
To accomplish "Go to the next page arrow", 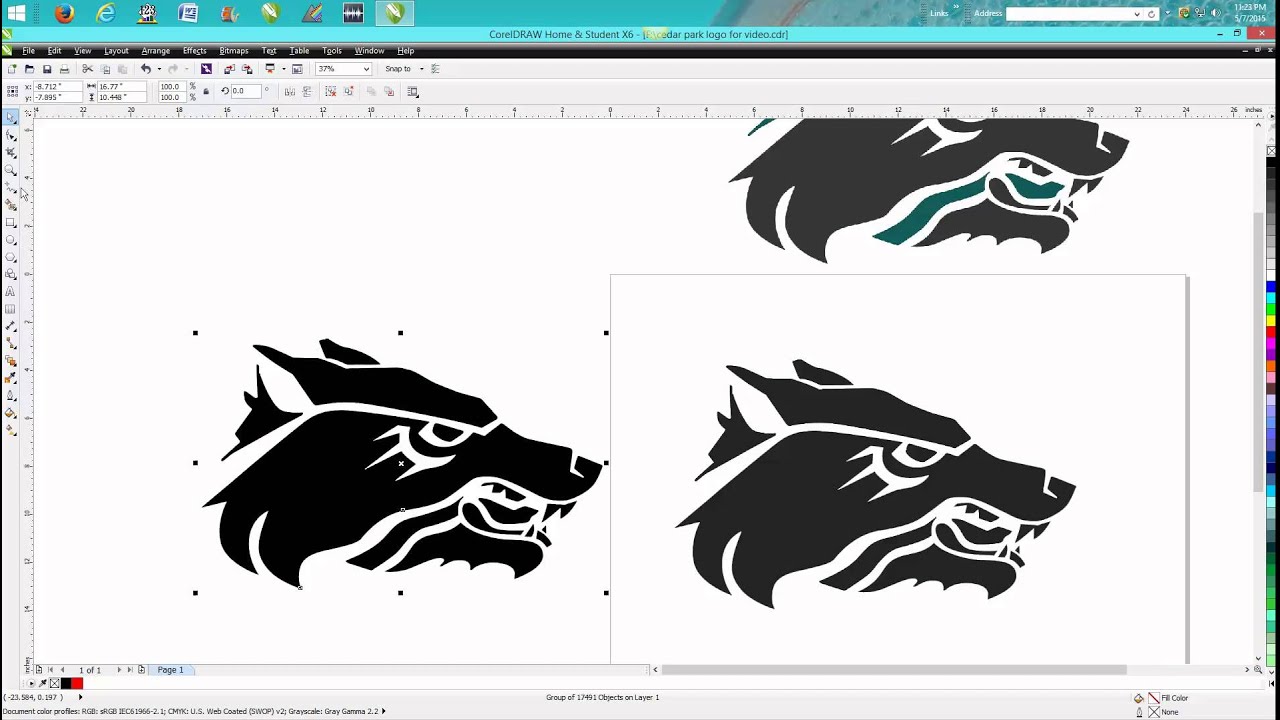I will pyautogui.click(x=119, y=670).
